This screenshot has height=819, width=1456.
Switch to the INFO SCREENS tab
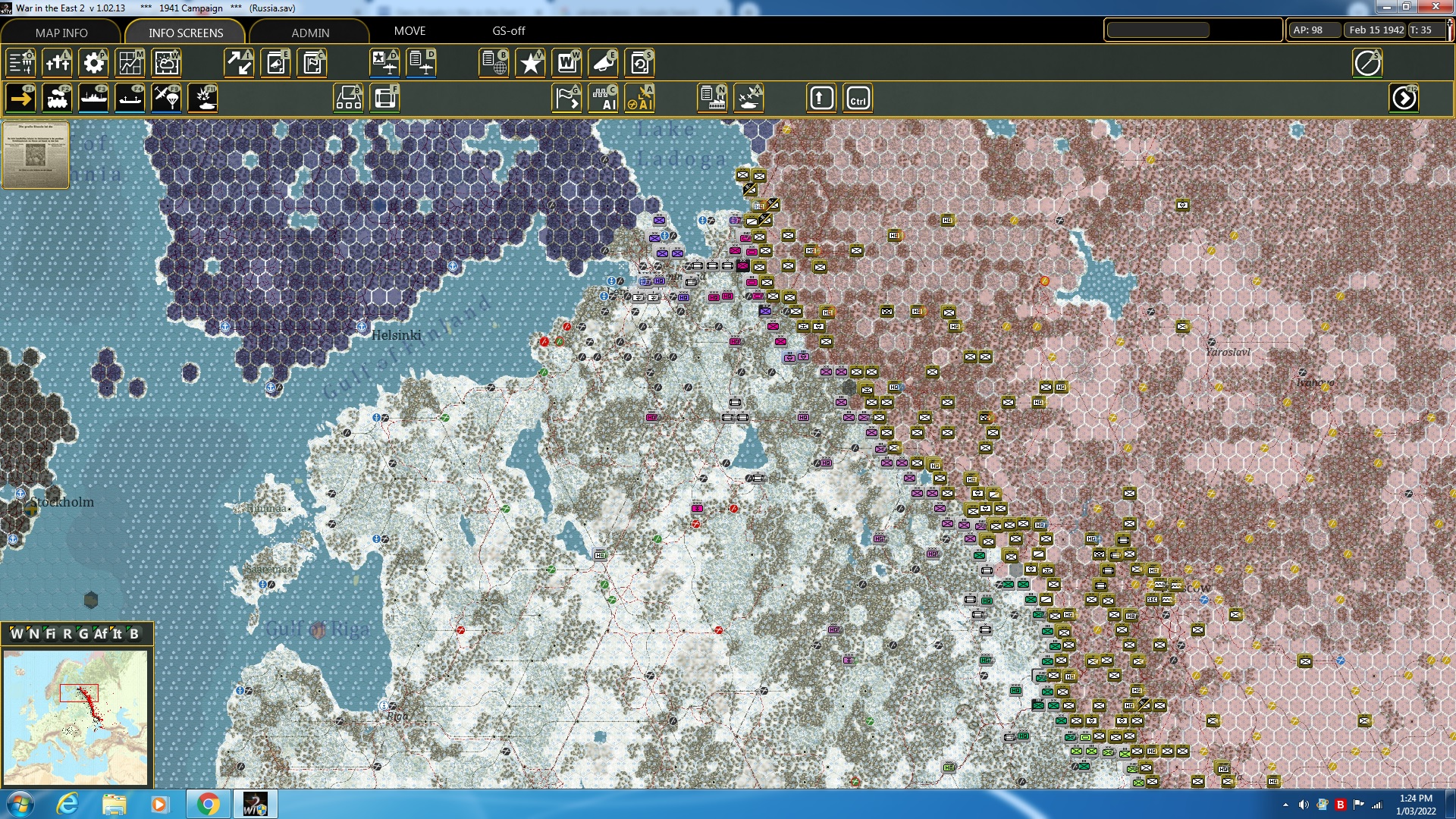point(186,33)
